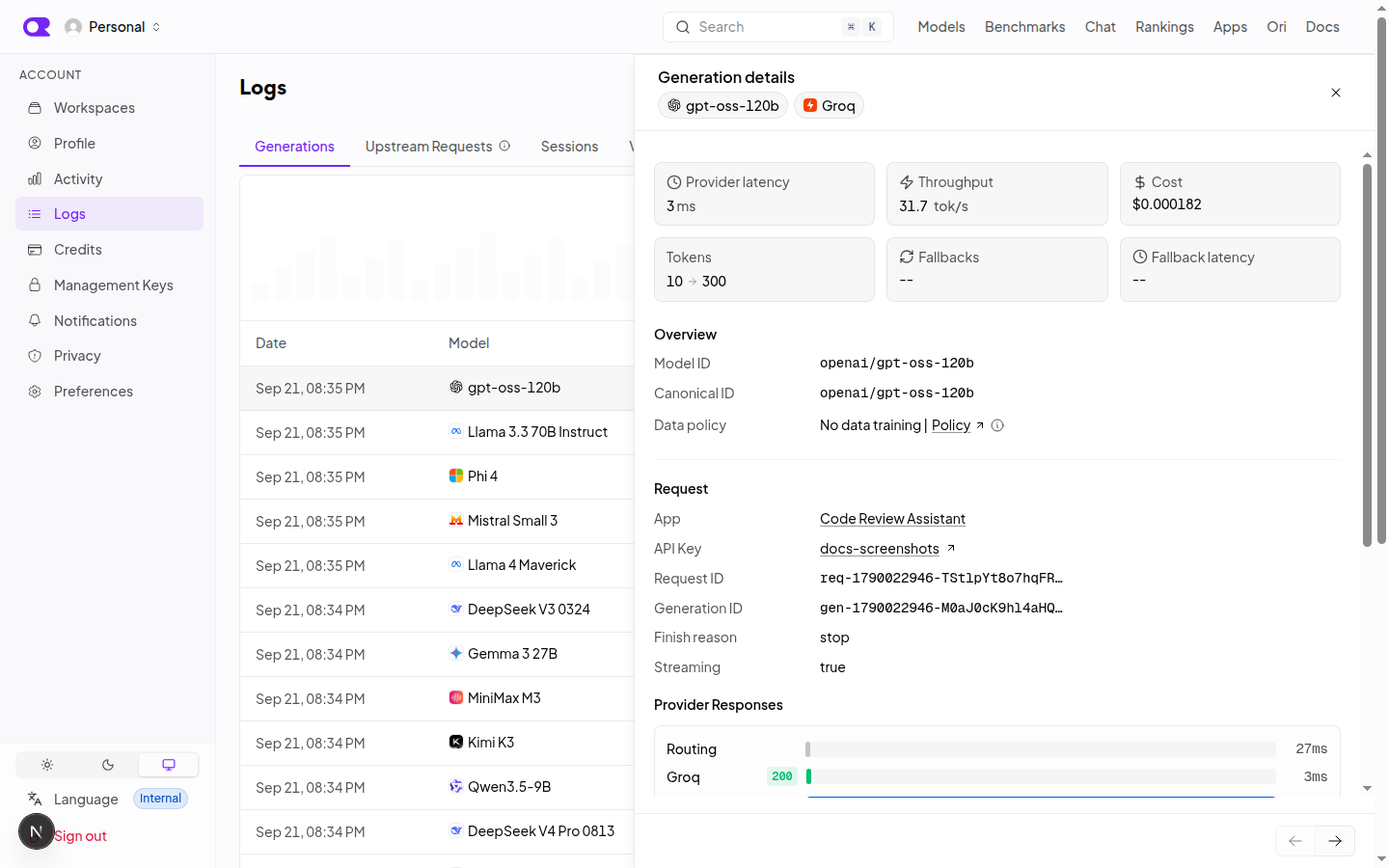This screenshot has height=868, width=1389.
Task: Select the Llama 4 Maverick log row
Action: coord(437,565)
